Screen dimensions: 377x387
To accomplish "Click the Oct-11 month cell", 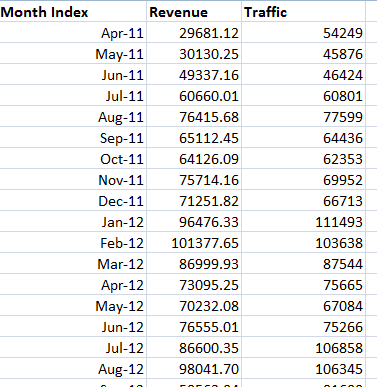I will click(x=73, y=159).
